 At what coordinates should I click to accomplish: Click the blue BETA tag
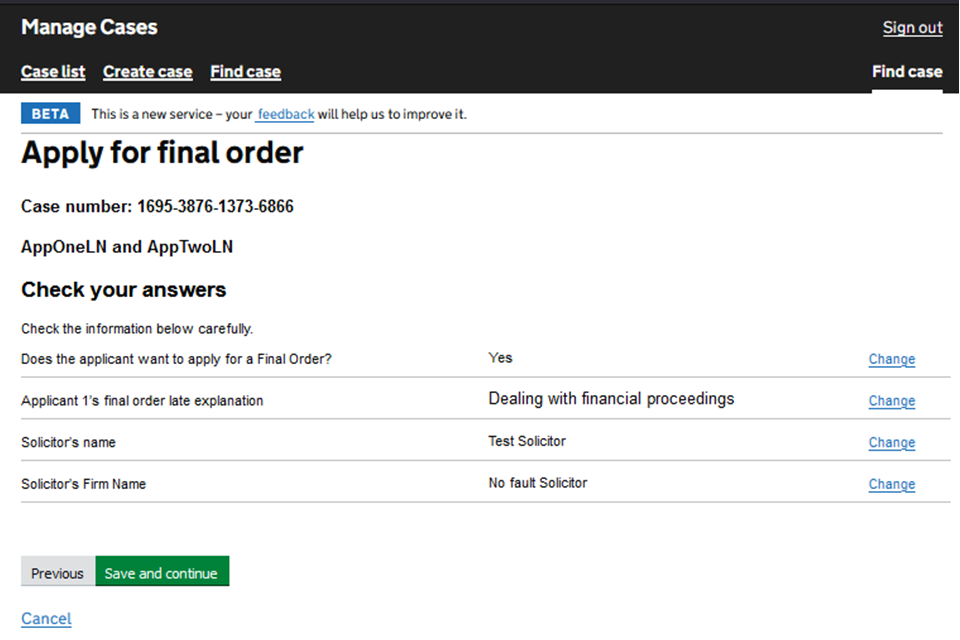pos(50,114)
